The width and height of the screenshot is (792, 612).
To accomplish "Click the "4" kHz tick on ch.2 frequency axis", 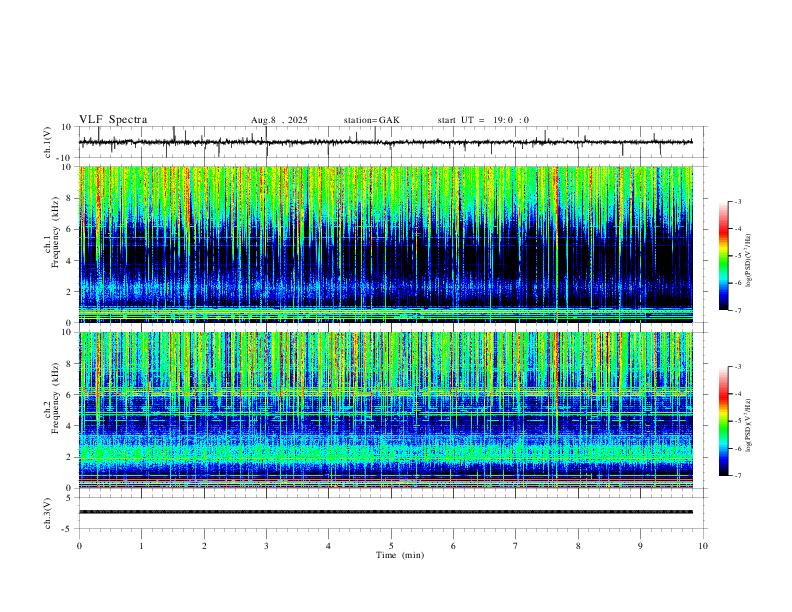I will click(70, 426).
